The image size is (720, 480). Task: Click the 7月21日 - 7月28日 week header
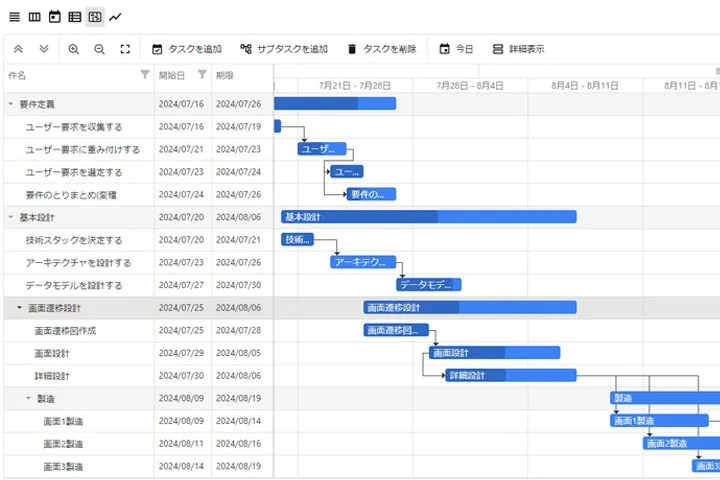coord(355,86)
